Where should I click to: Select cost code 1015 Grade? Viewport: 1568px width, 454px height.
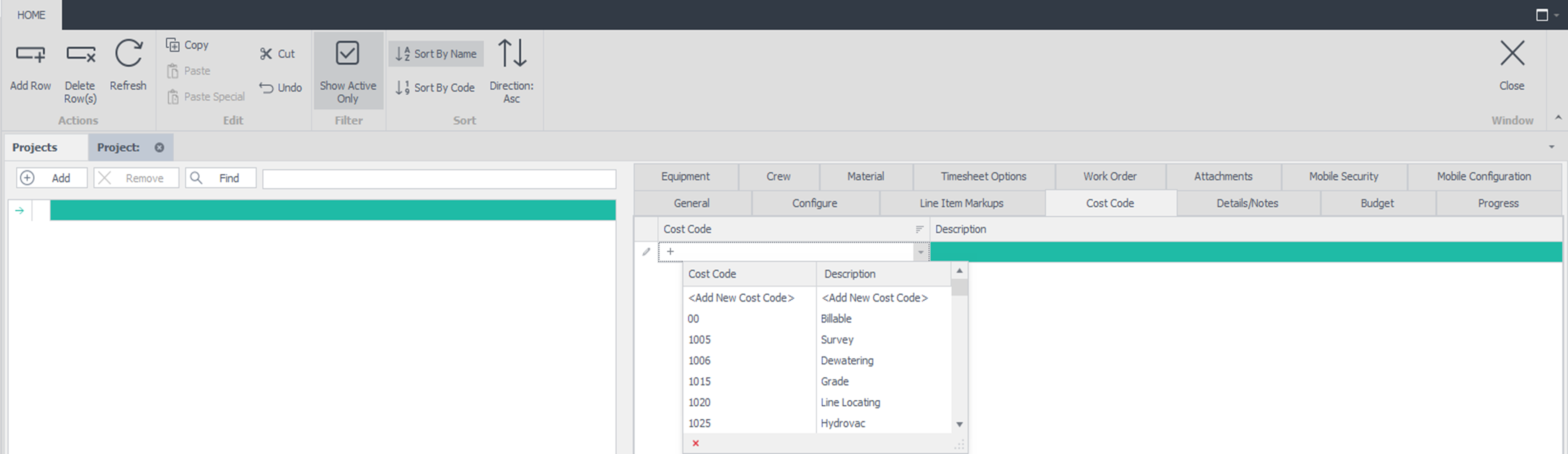(x=699, y=381)
